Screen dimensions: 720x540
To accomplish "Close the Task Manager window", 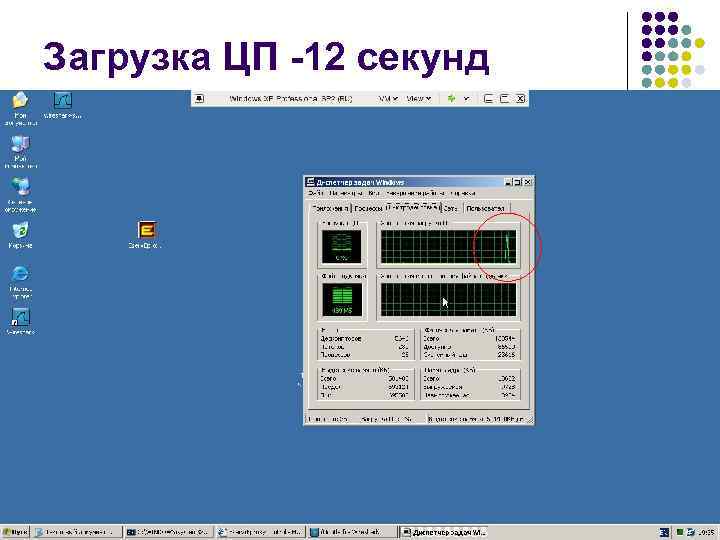I will [528, 182].
